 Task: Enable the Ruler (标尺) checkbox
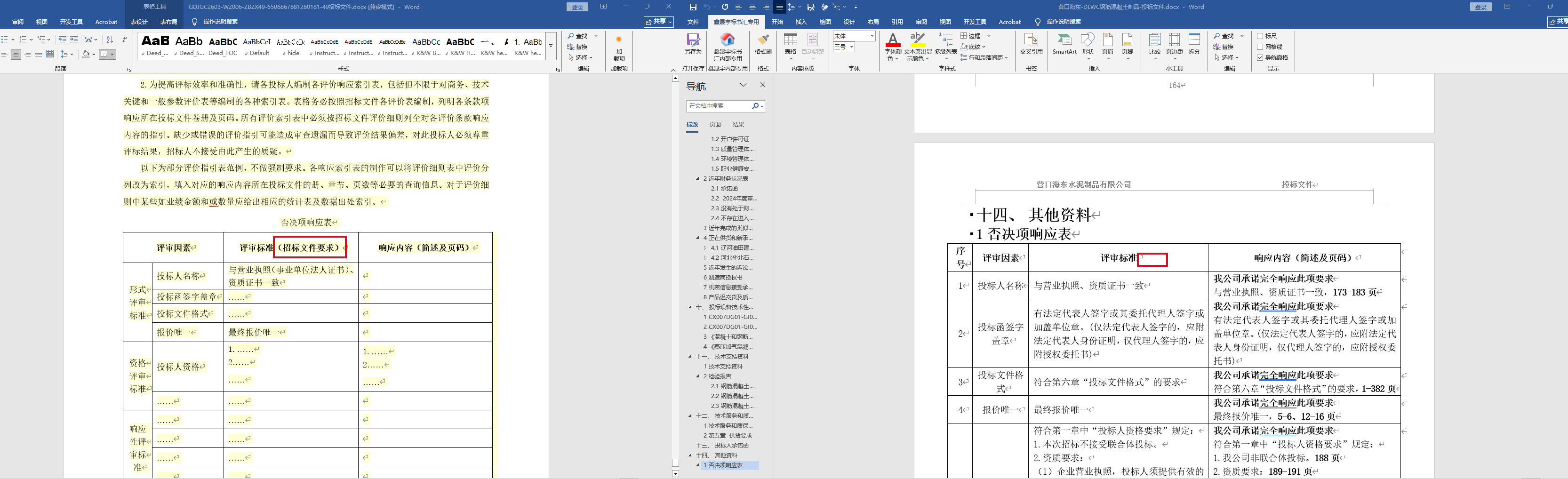[1260, 36]
